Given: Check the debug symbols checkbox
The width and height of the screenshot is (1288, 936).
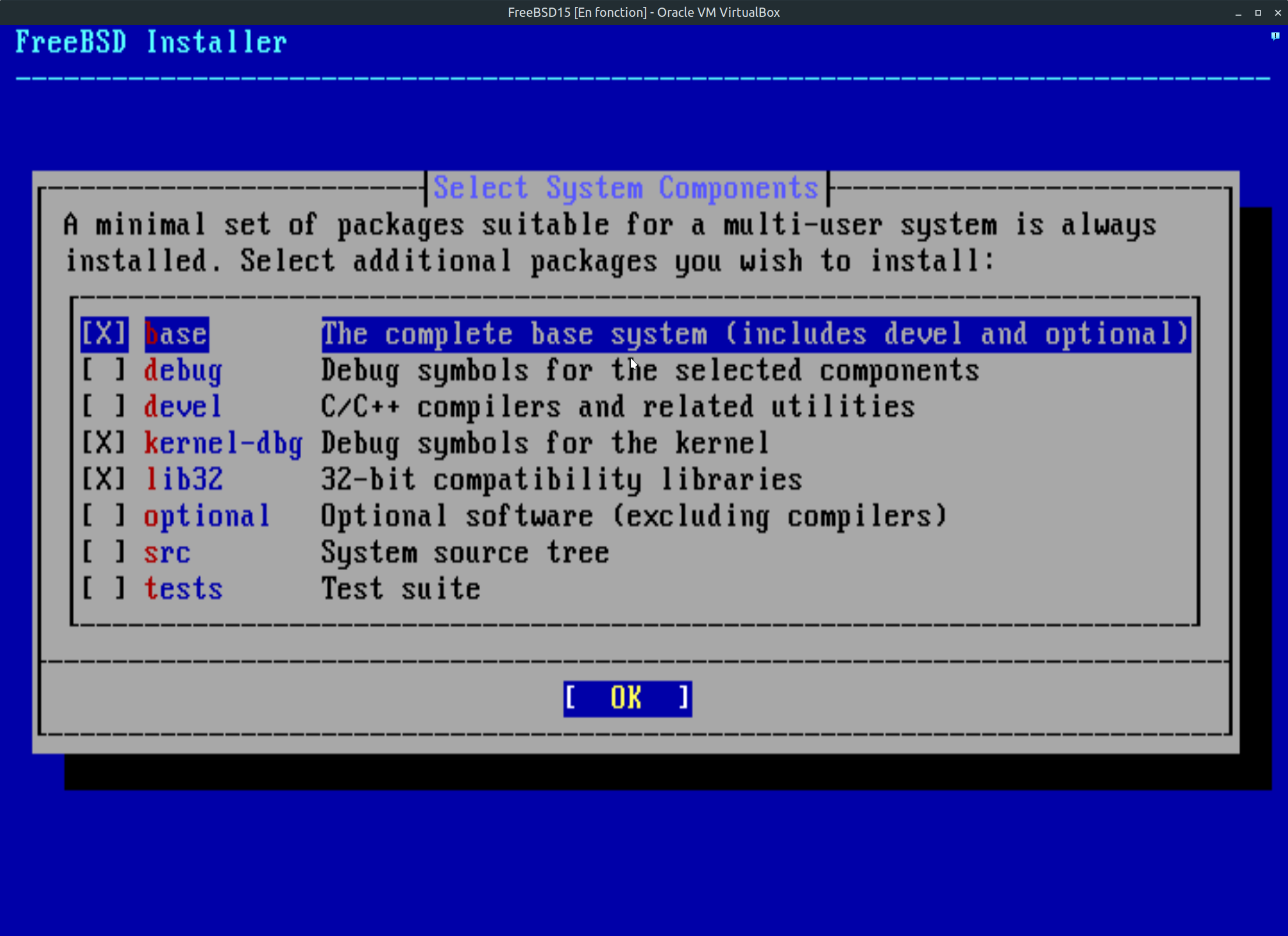Looking at the screenshot, I should click(104, 370).
